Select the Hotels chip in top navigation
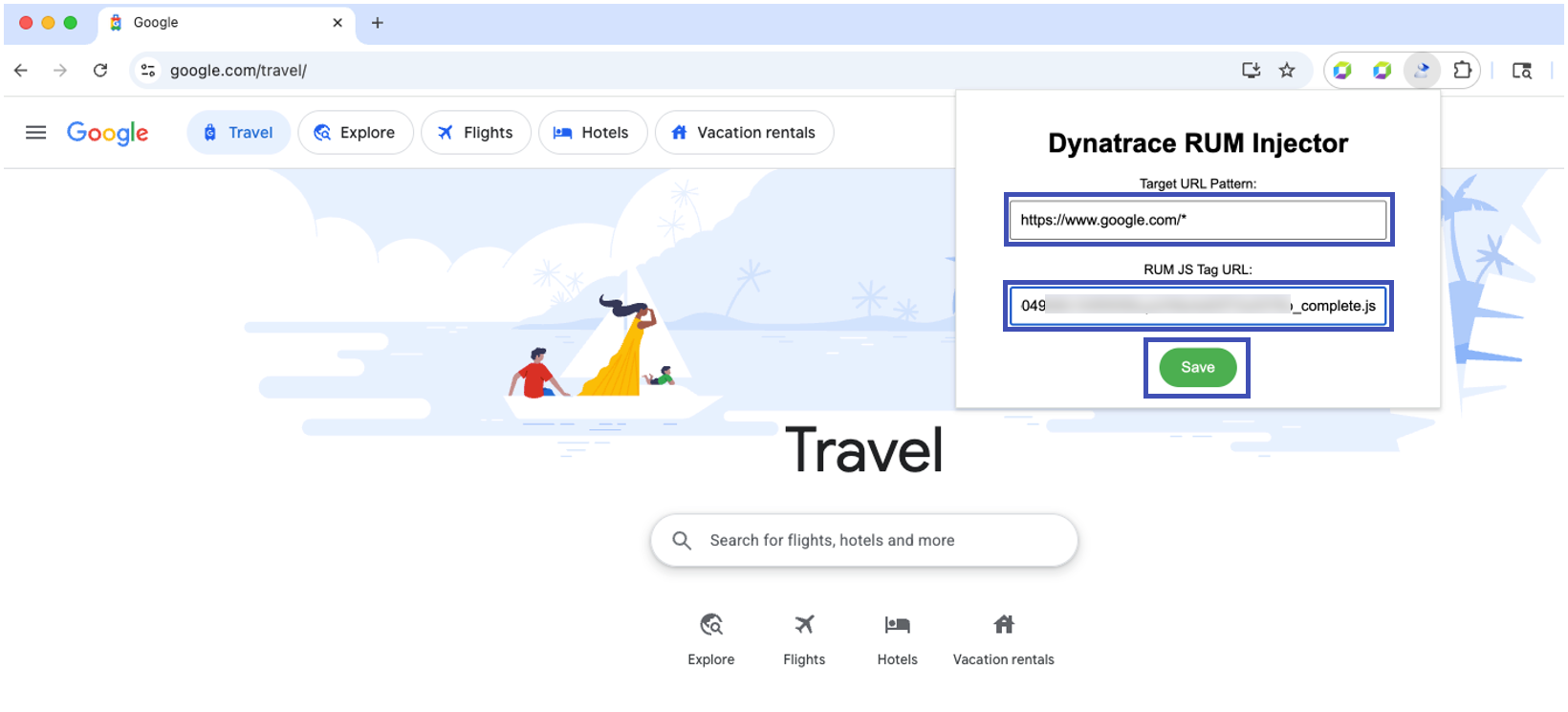The width and height of the screenshot is (1568, 712). tap(593, 133)
